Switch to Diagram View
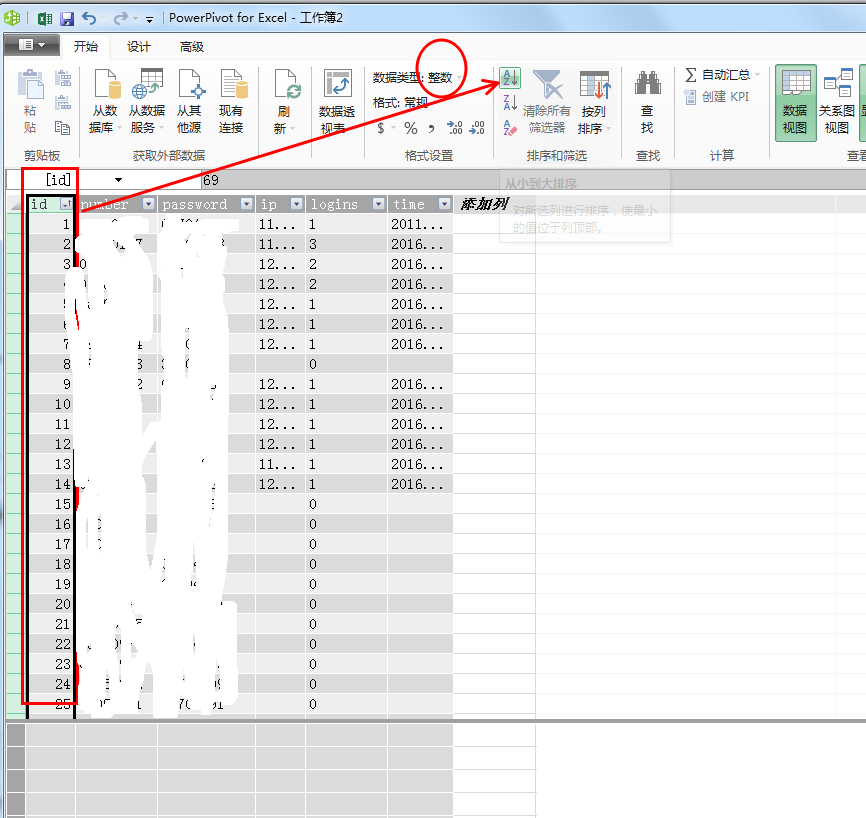Screen dimensions: 866x818 (x=837, y=103)
